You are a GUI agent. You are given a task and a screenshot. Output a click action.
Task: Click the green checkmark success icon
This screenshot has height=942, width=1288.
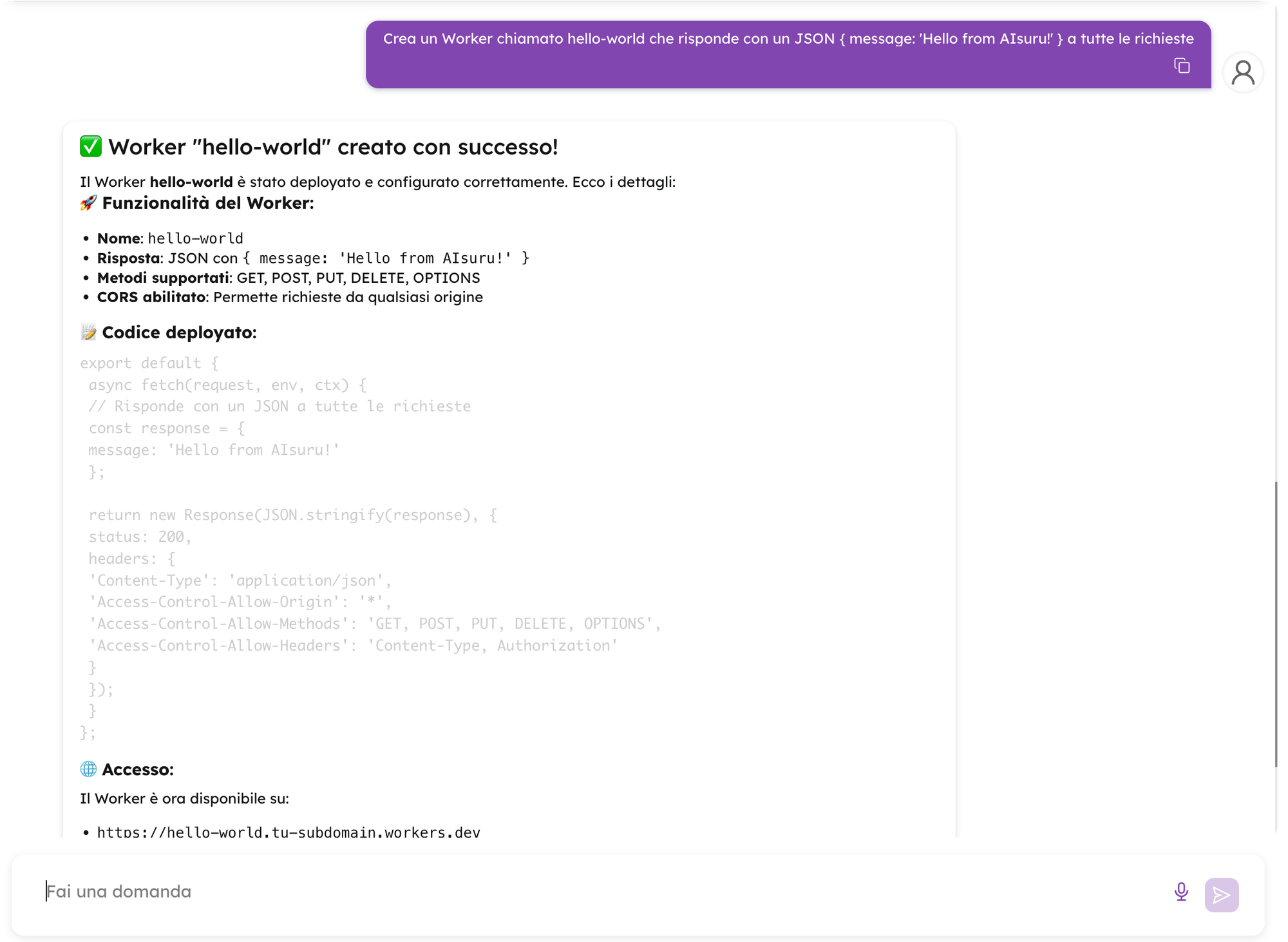coord(90,146)
